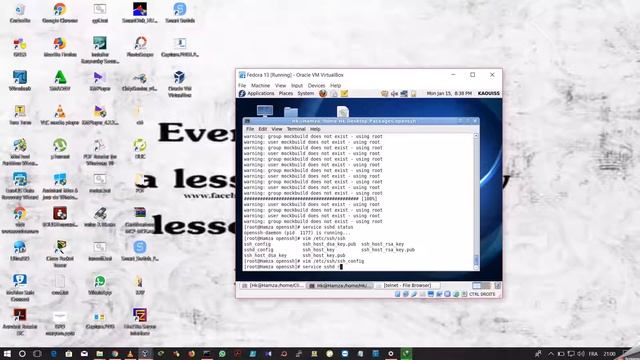The image size is (640, 360).
Task: Select the Cisco Packet Tracer shortcut
Action: click(x=60, y=253)
